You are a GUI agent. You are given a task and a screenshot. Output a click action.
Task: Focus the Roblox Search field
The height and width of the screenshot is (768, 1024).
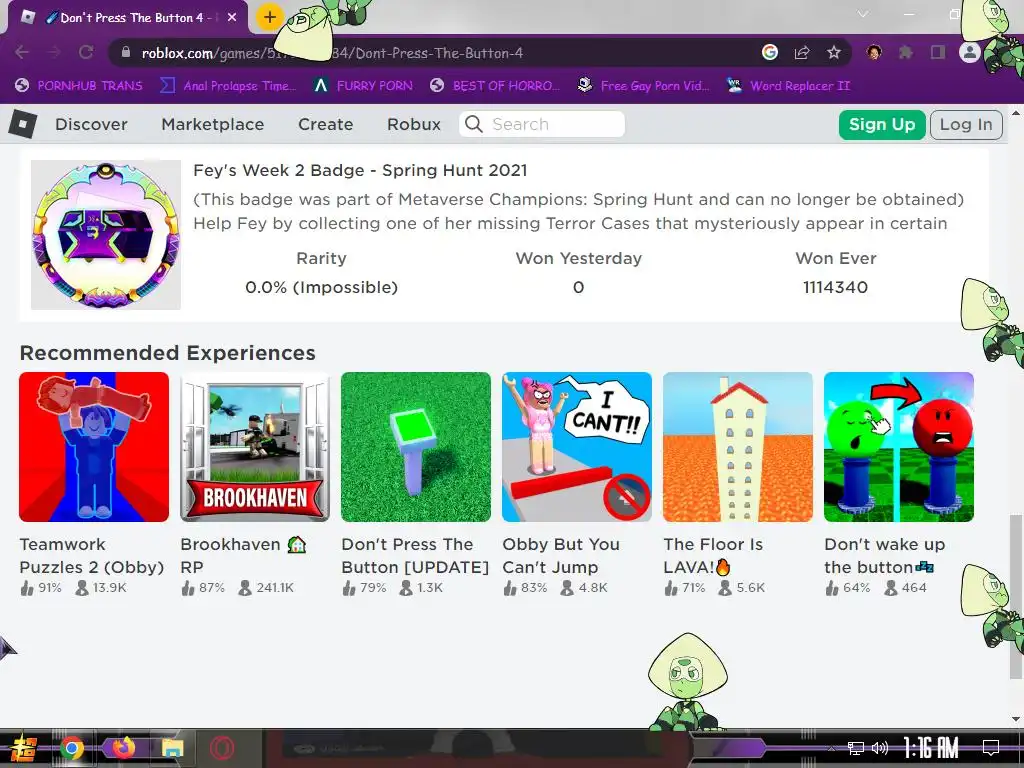[542, 124]
